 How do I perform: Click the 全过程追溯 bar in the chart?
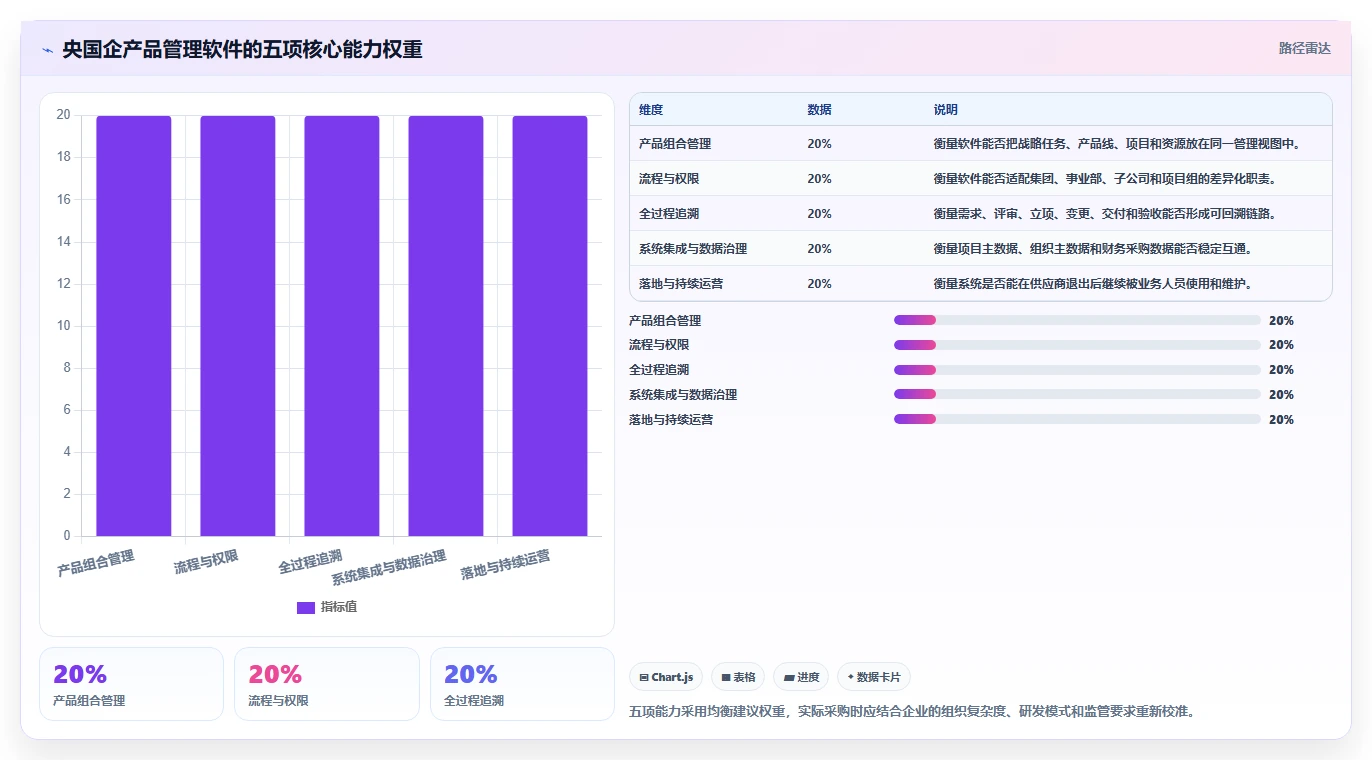click(x=342, y=326)
